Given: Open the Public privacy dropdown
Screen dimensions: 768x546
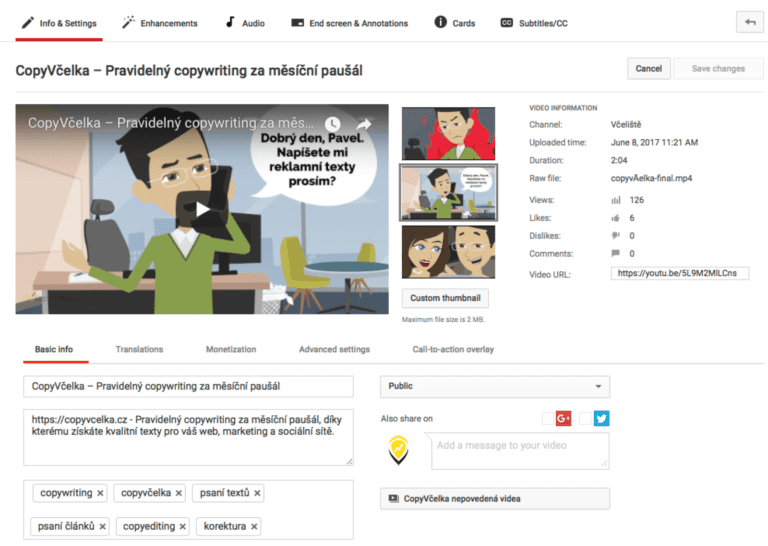Looking at the screenshot, I should click(x=495, y=386).
